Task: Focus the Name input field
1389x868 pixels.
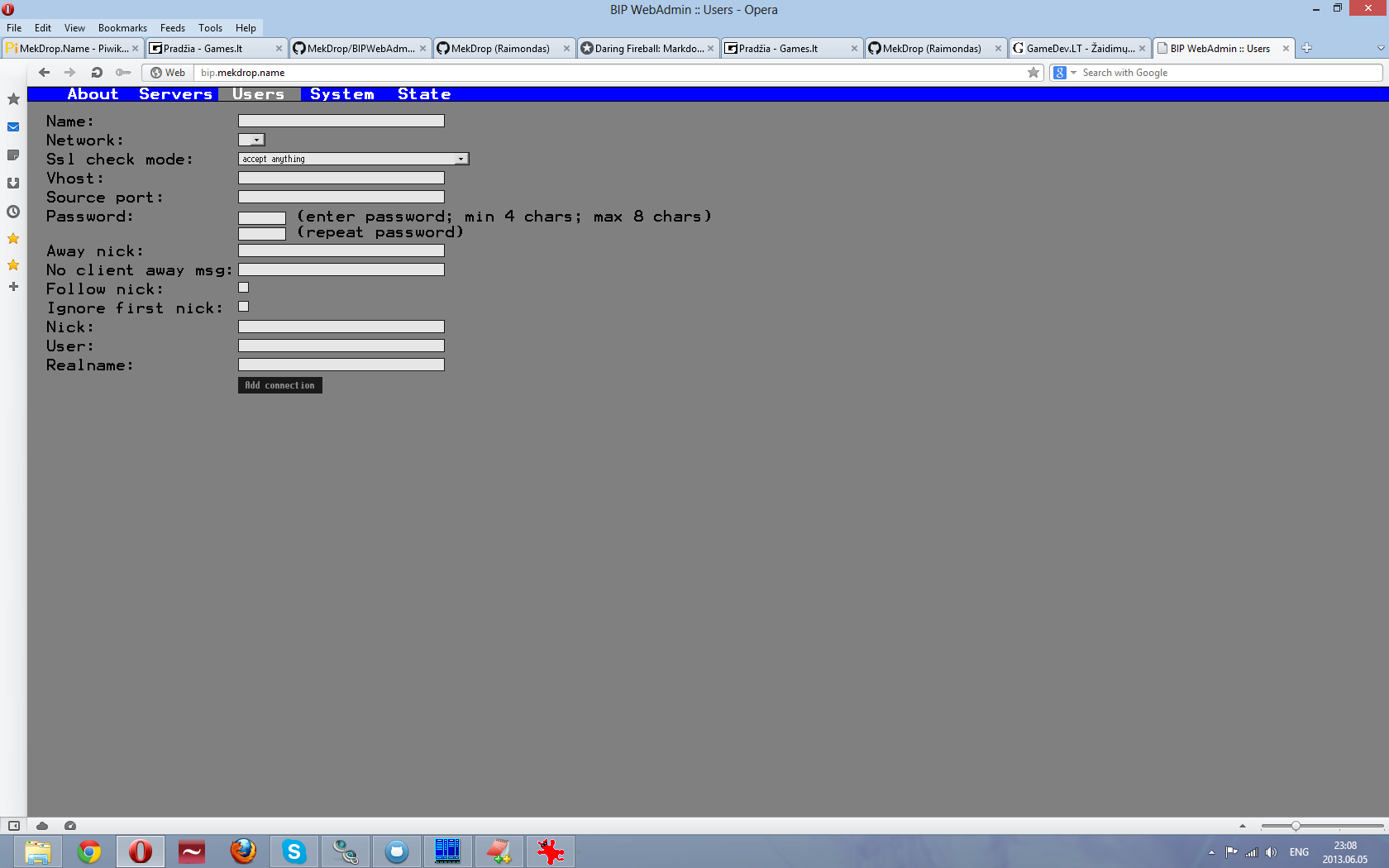Action: (341, 121)
